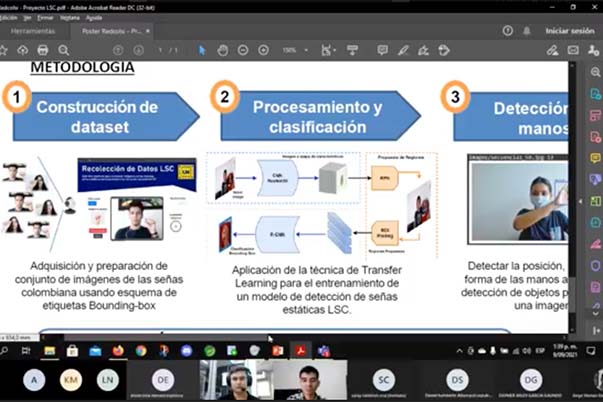
Task: Click the Iniciar sesión button
Action: pos(569,31)
